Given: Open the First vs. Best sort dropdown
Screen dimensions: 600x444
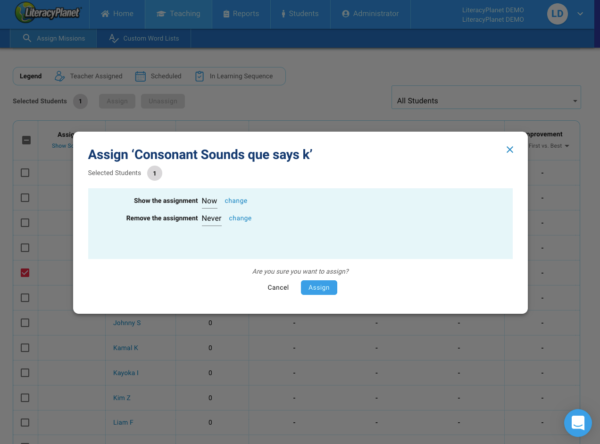Looking at the screenshot, I should [x=568, y=146].
